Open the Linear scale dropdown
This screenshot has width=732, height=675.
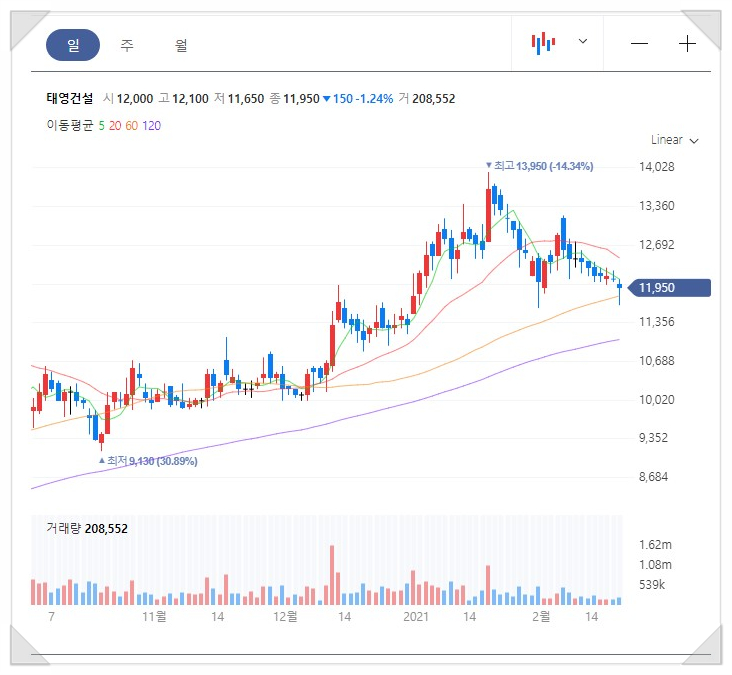tap(674, 140)
